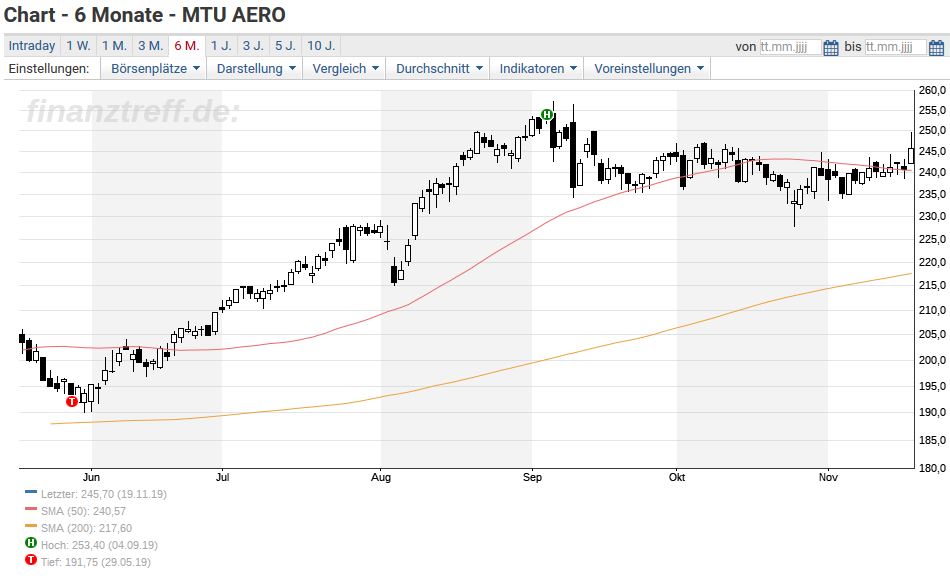The width and height of the screenshot is (950, 576).
Task: Click the 'Jun' label on the time axis
Action: click(91, 477)
